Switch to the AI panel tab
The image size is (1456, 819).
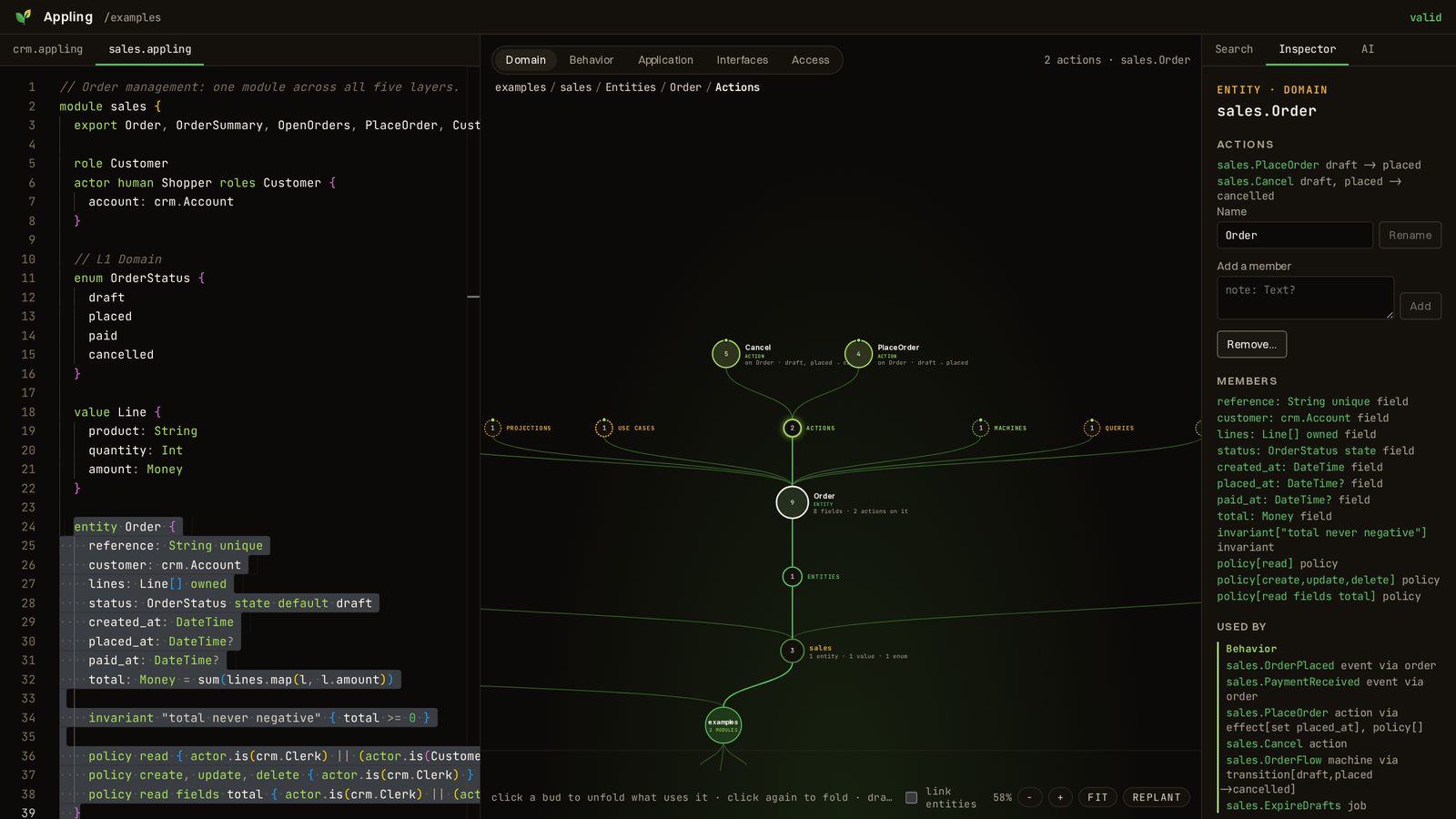pos(1368,49)
